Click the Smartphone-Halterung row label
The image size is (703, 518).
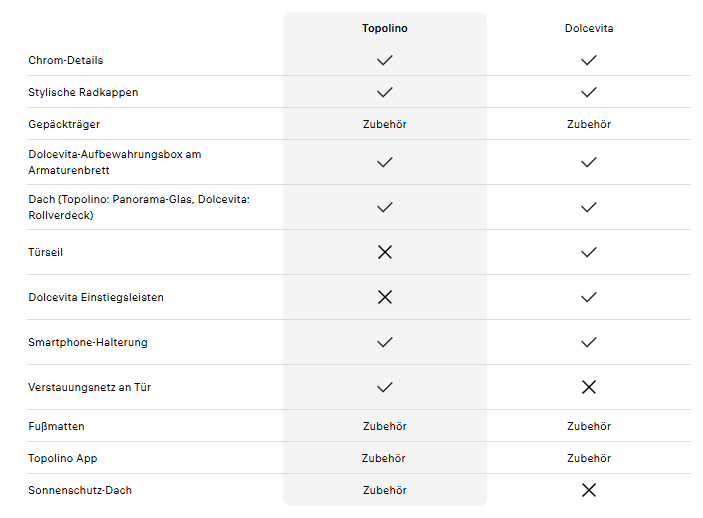pyautogui.click(x=88, y=342)
